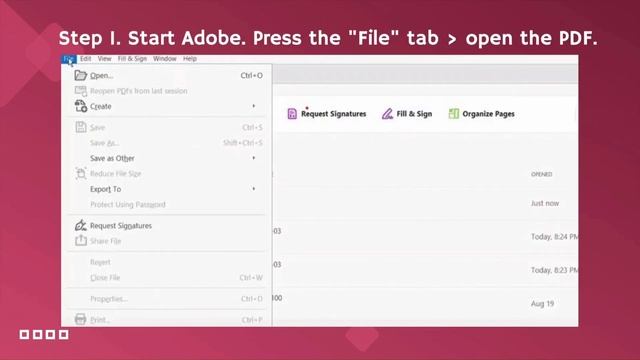Click the Print printer icon
This screenshot has height=360, width=640.
point(80,319)
